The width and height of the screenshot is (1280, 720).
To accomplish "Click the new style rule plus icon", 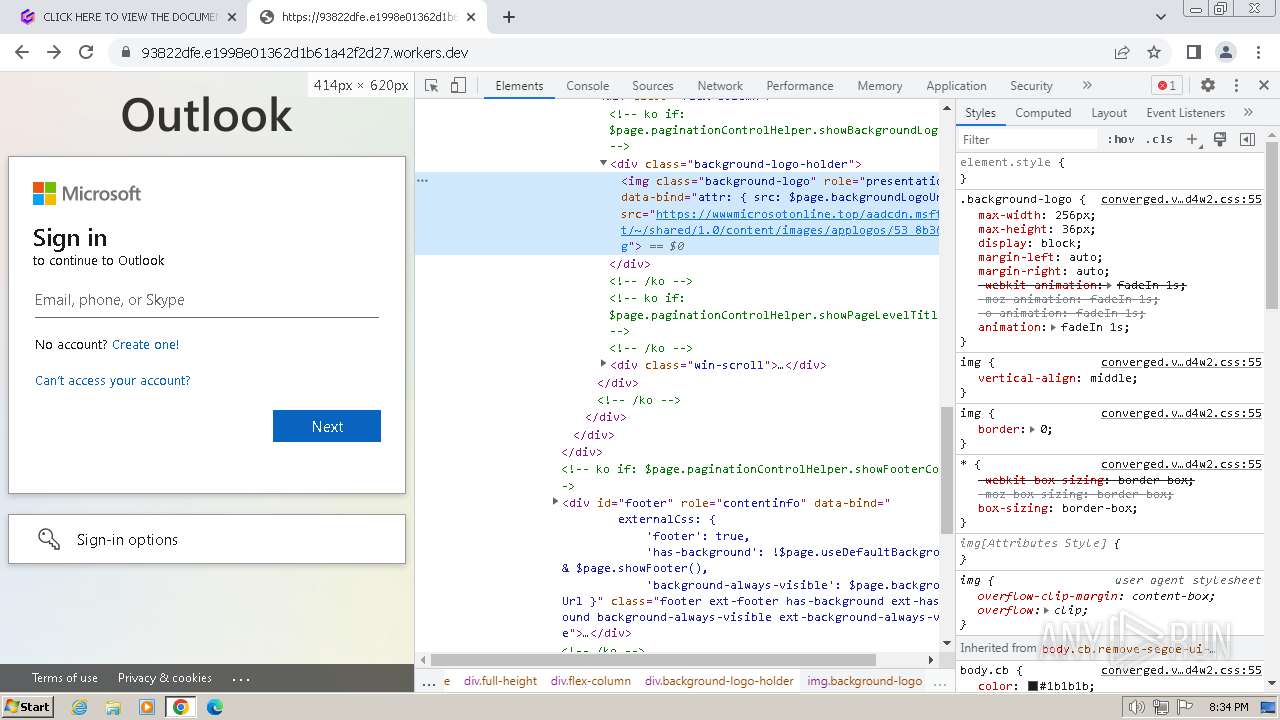I will click(x=1192, y=140).
